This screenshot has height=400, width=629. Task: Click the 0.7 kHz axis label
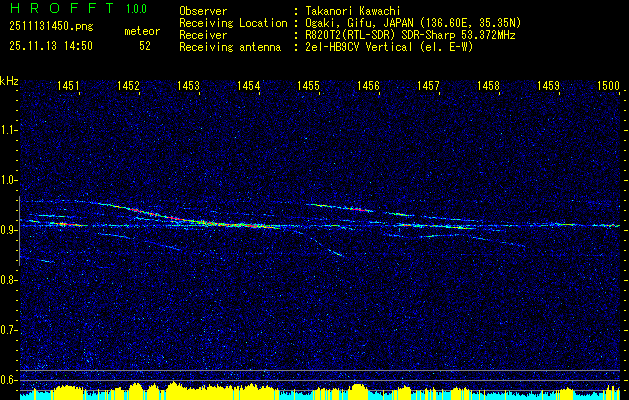[x=8, y=330]
